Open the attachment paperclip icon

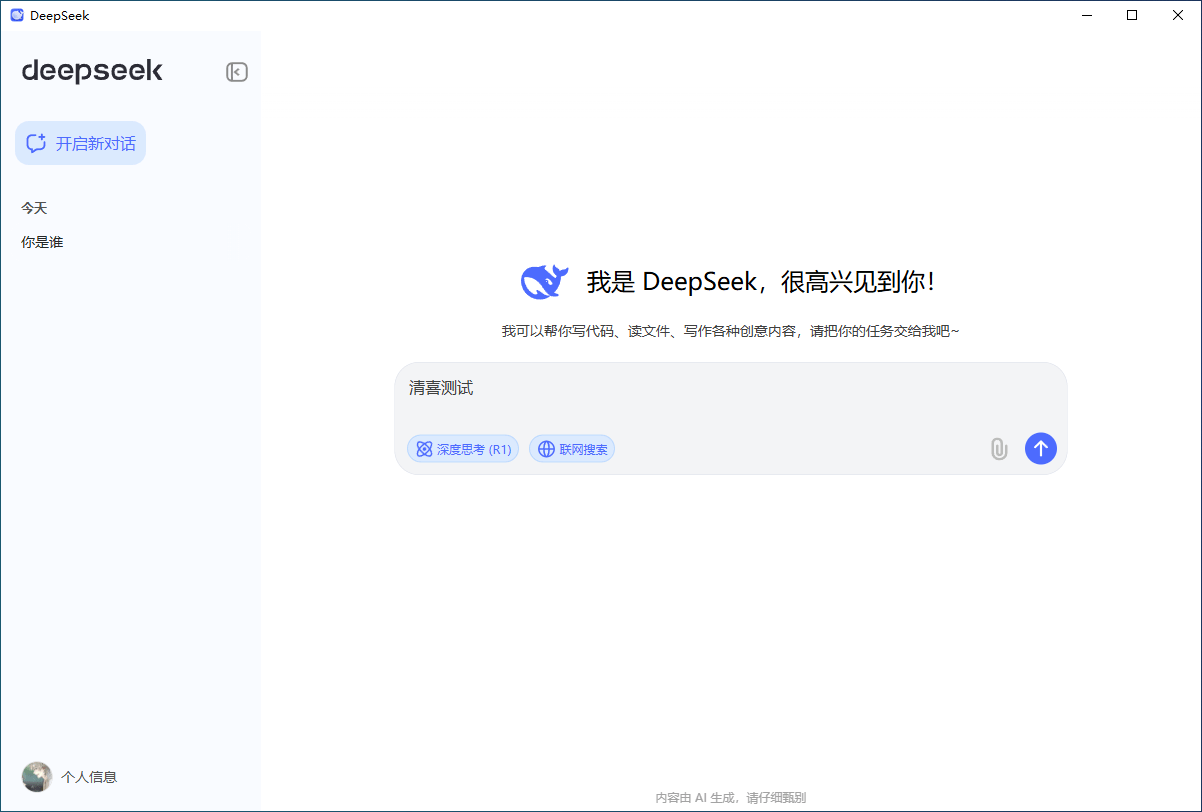click(998, 449)
